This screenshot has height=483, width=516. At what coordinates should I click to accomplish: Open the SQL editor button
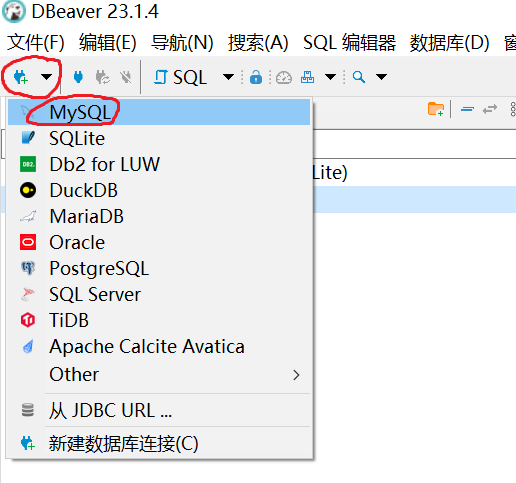click(180, 77)
